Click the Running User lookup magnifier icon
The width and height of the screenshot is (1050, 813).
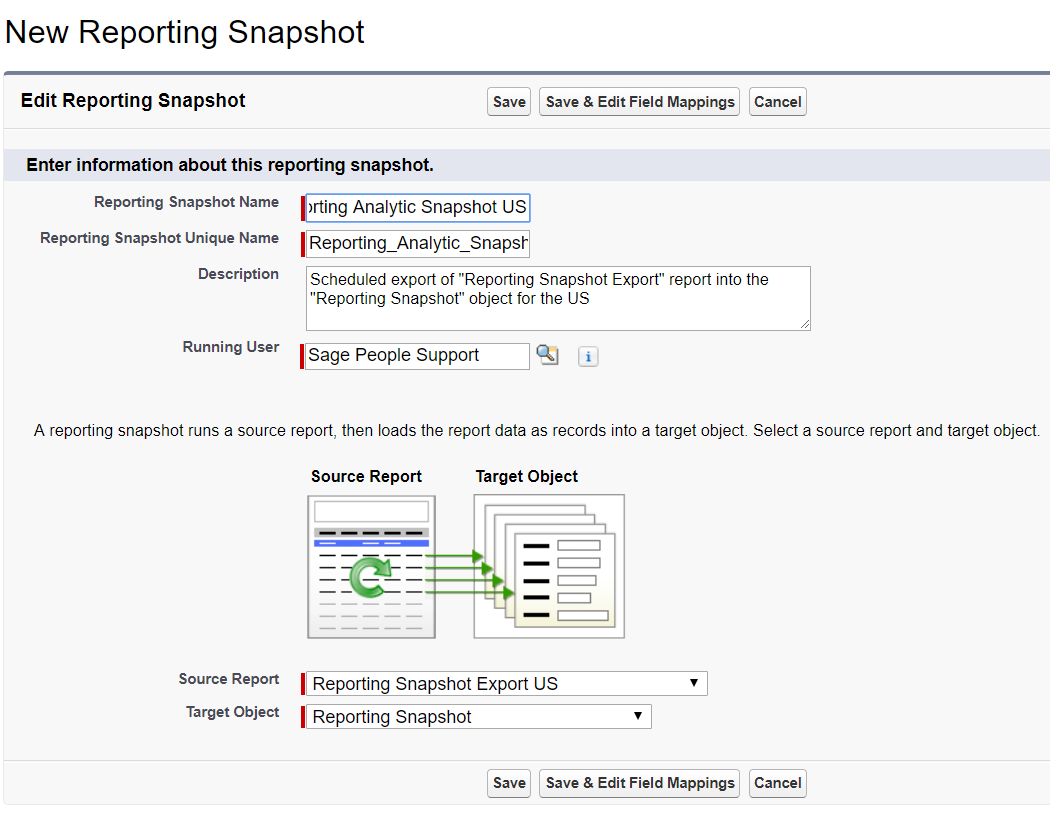(547, 355)
